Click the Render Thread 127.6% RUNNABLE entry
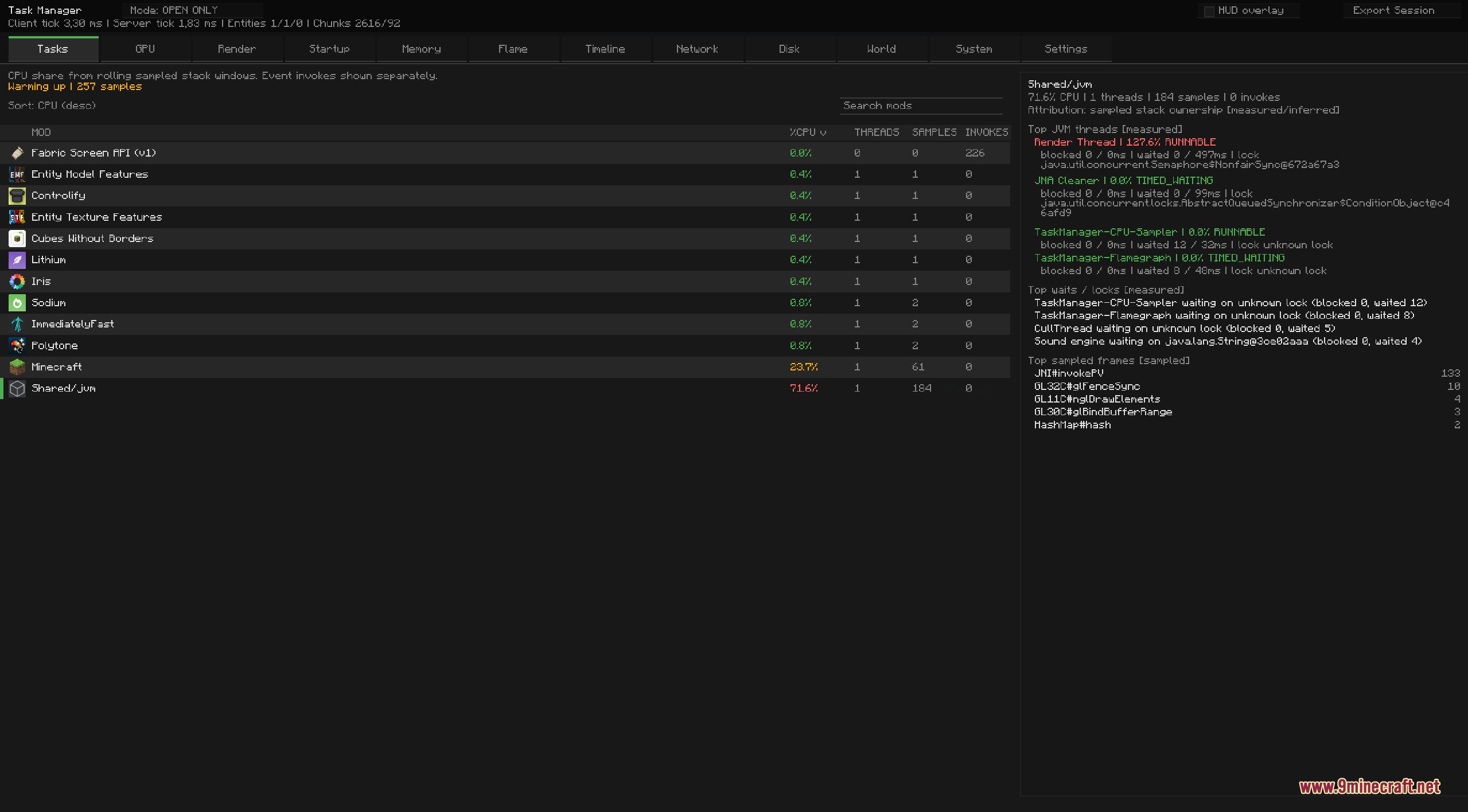Viewport: 1468px width, 812px height. click(x=1124, y=142)
